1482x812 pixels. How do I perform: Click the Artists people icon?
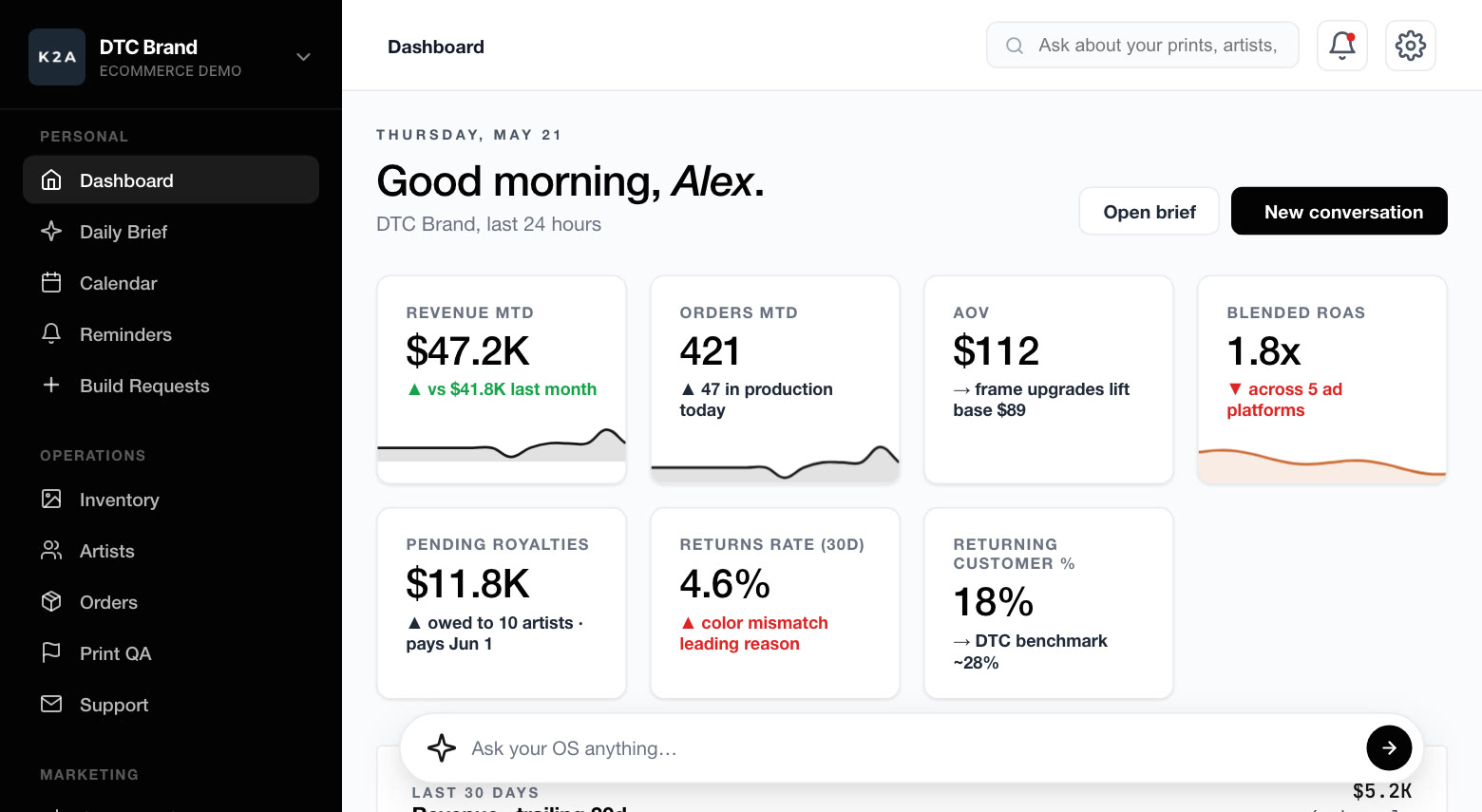click(51, 550)
